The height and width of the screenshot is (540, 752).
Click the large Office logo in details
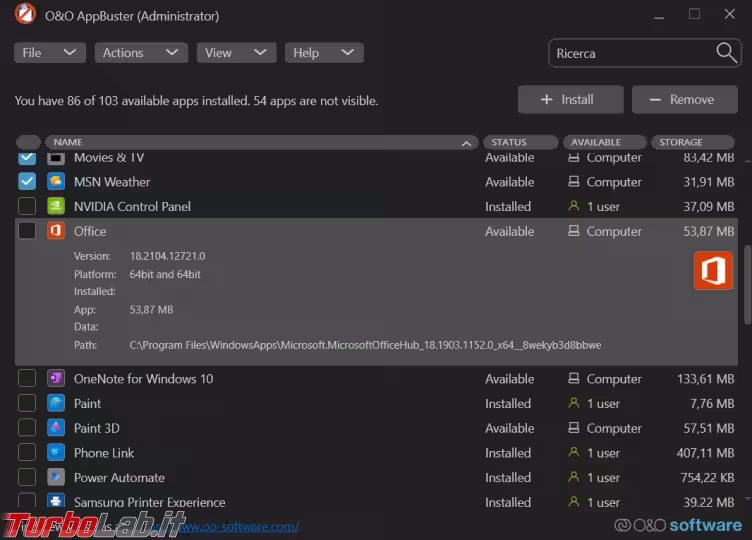point(713,270)
